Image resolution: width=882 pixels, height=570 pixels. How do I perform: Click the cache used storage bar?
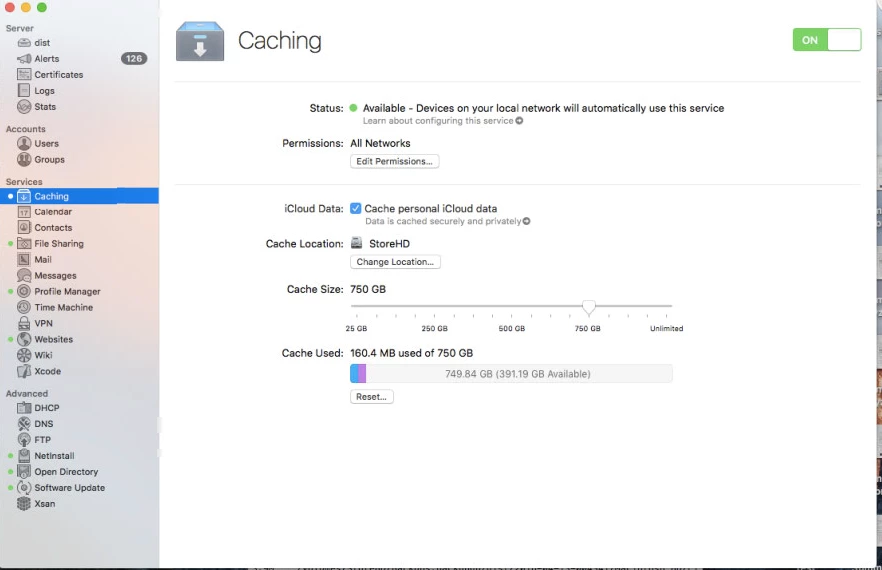pyautogui.click(x=511, y=374)
